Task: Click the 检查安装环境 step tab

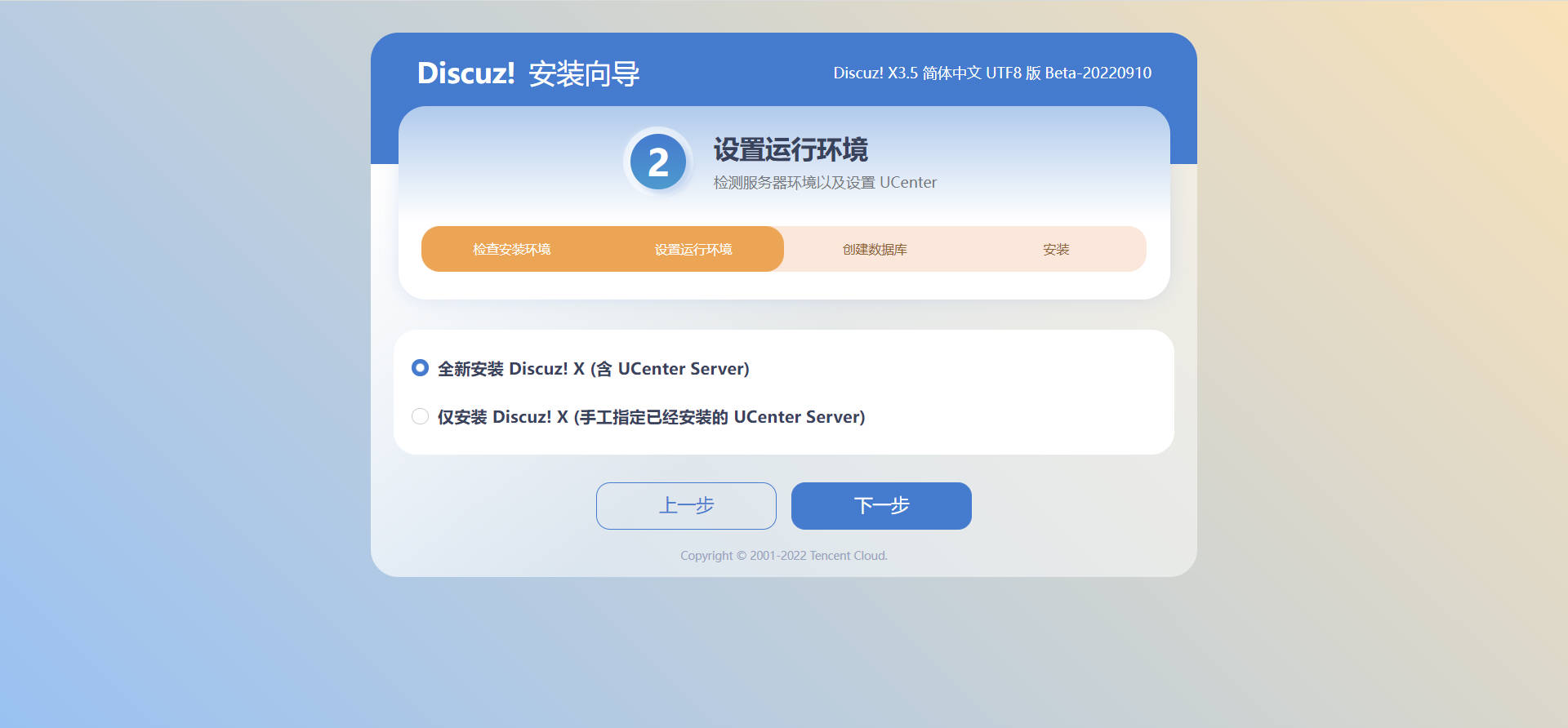Action: 512,249
